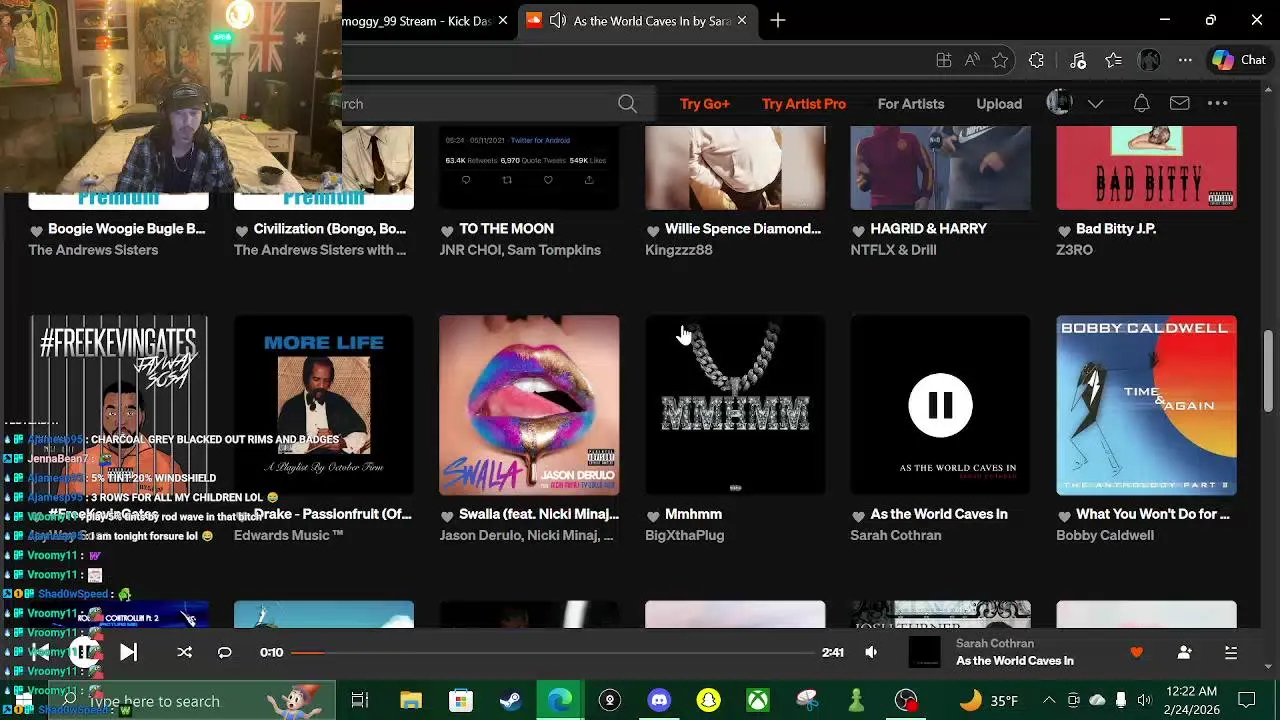Open SoundCloud notifications bell
The height and width of the screenshot is (720, 1280).
pyautogui.click(x=1141, y=104)
